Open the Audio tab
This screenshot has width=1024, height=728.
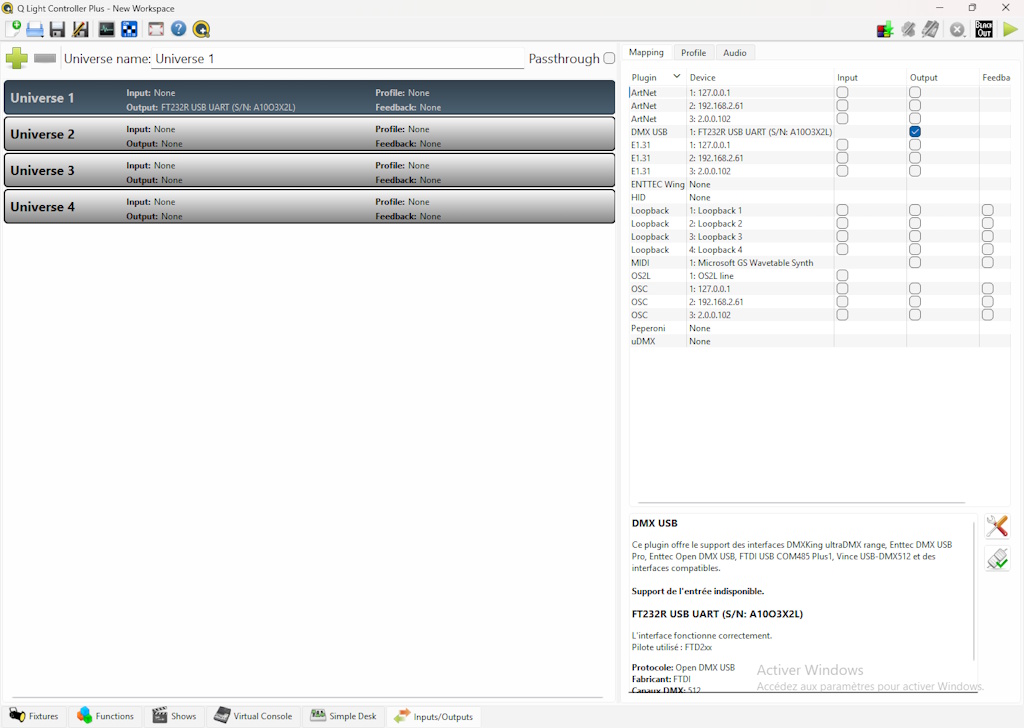tap(734, 53)
